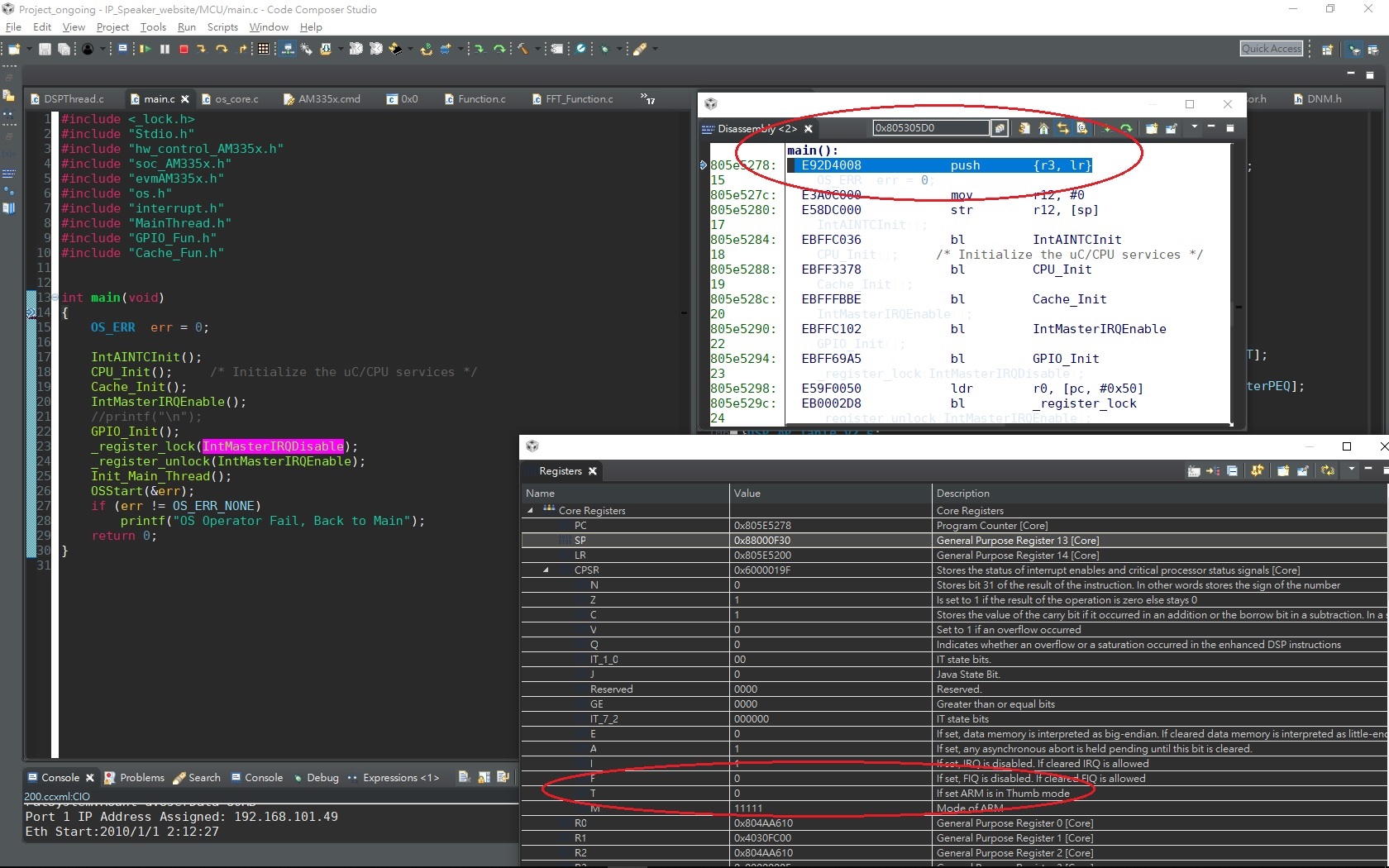1389x868 pixels.
Task: Click Collapse All icon in Registers toolbar
Action: [1232, 471]
